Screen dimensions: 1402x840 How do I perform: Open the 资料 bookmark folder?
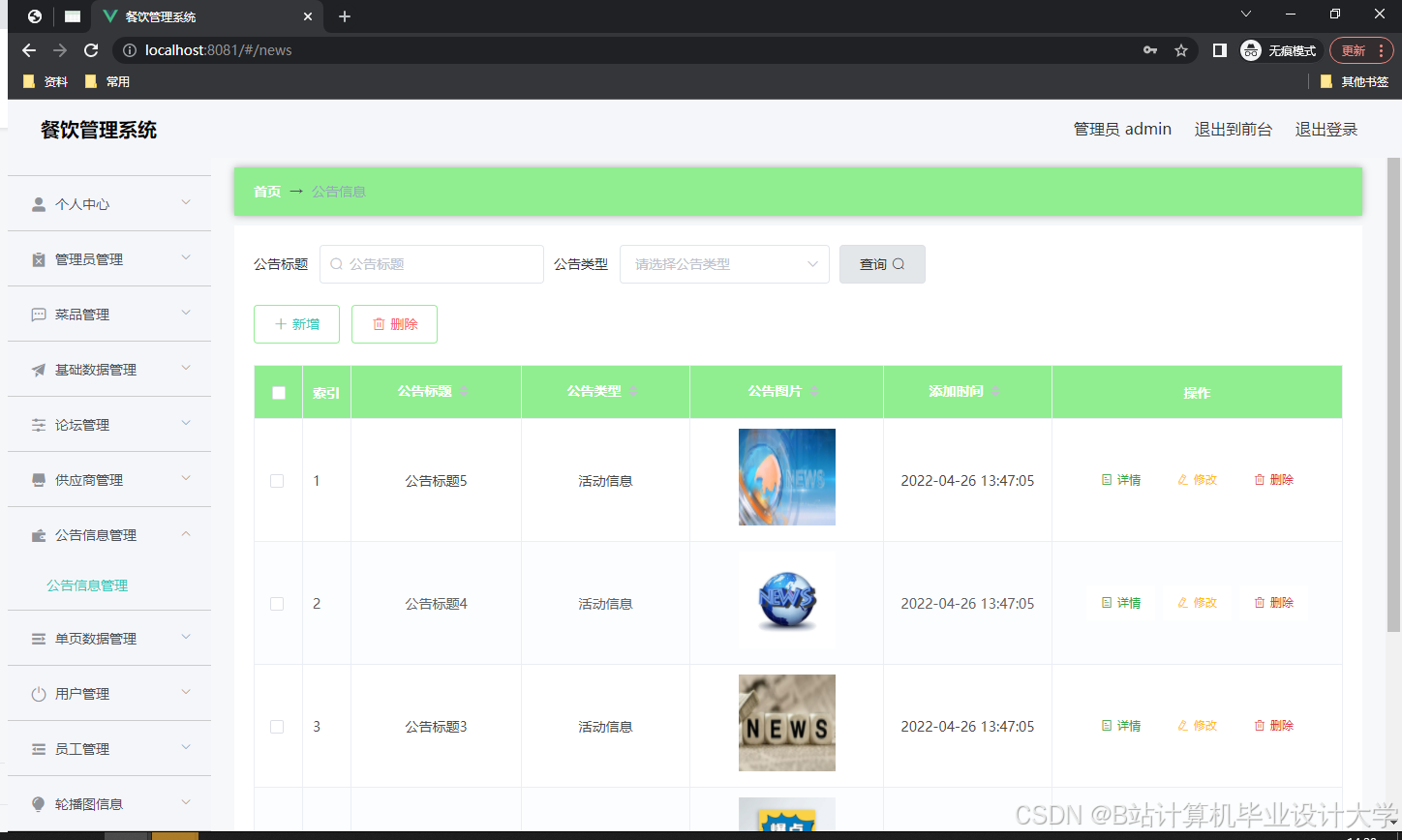[46, 81]
